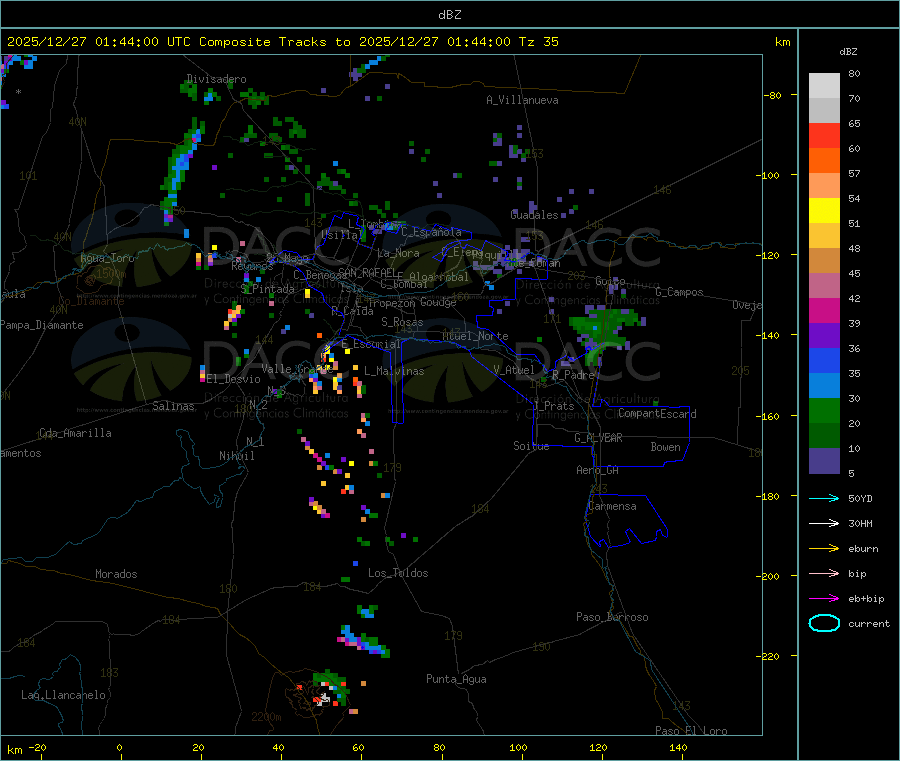900x761 pixels.
Task: Click the J_Prats map label
Action: pos(554,406)
